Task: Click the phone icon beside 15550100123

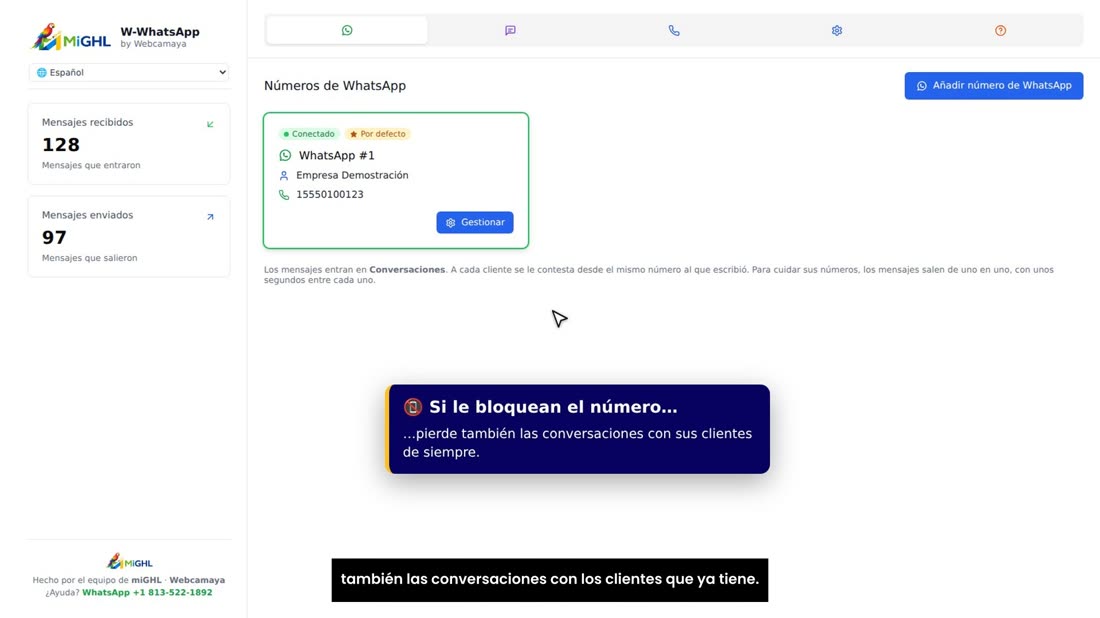Action: 284,194
